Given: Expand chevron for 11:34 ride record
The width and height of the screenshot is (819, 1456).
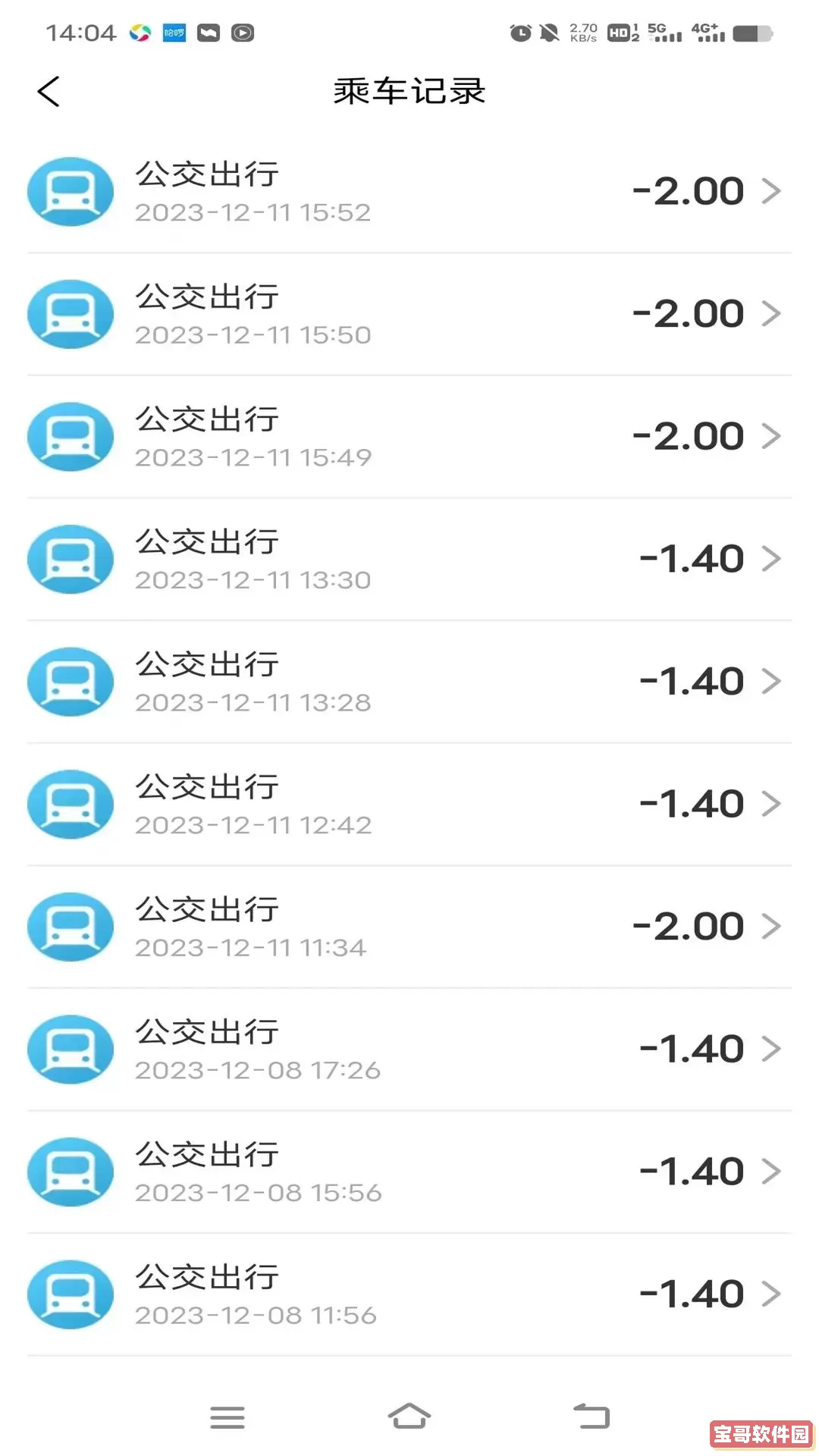Looking at the screenshot, I should click(771, 926).
